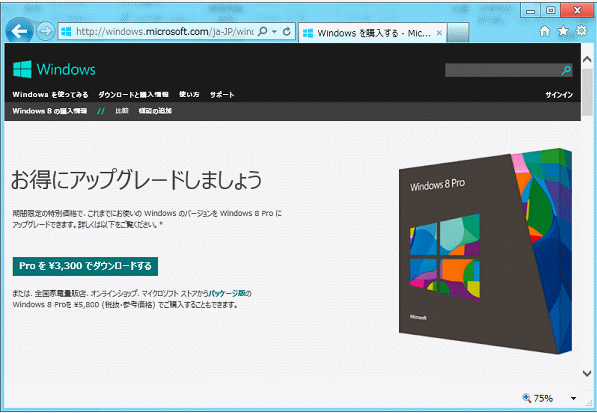Image resolution: width=597 pixels, height=413 pixels.
Task: Click the browser Forward arrow button
Action: click(x=45, y=31)
